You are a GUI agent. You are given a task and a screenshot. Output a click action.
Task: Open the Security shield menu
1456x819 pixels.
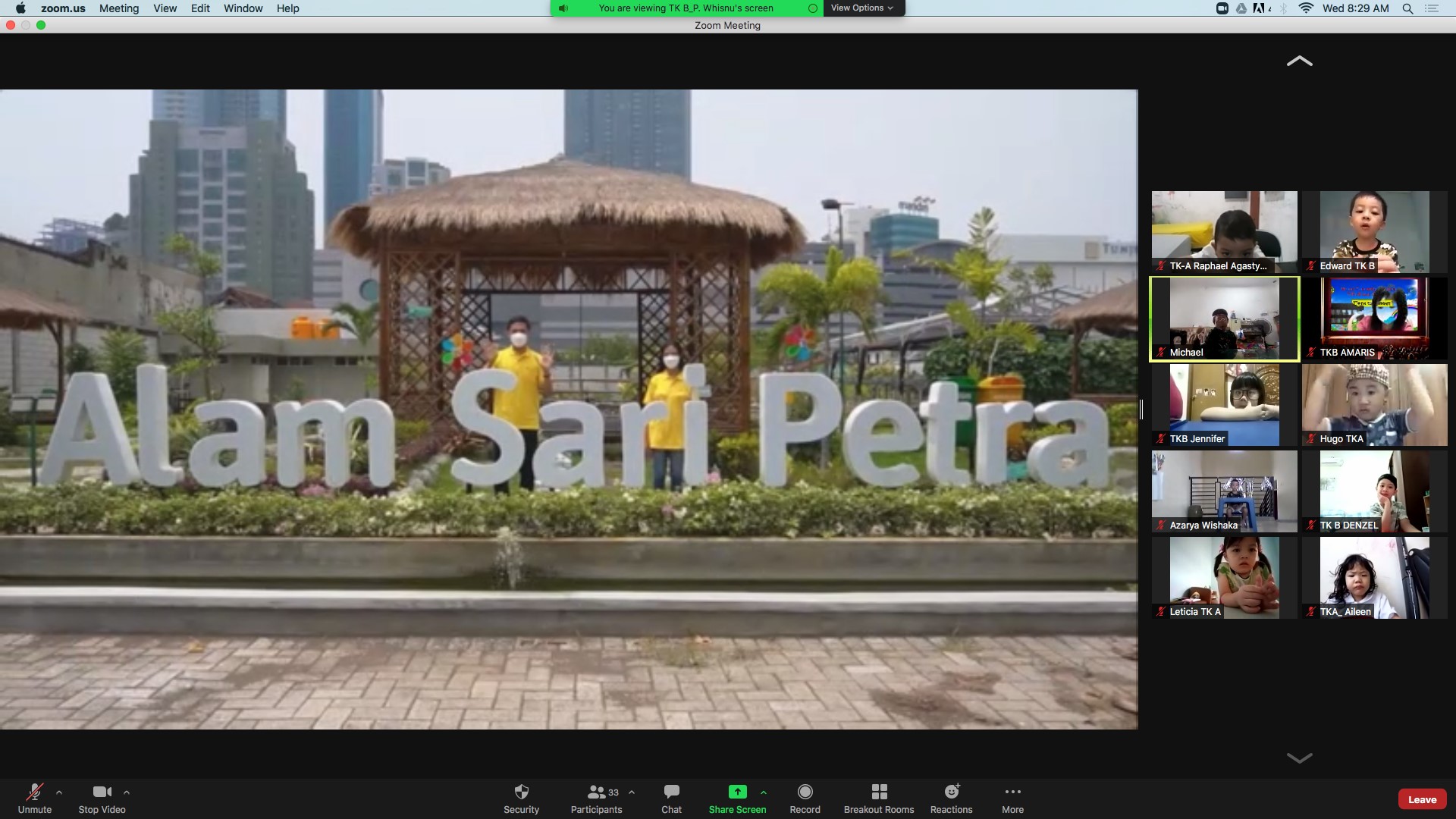[521, 799]
